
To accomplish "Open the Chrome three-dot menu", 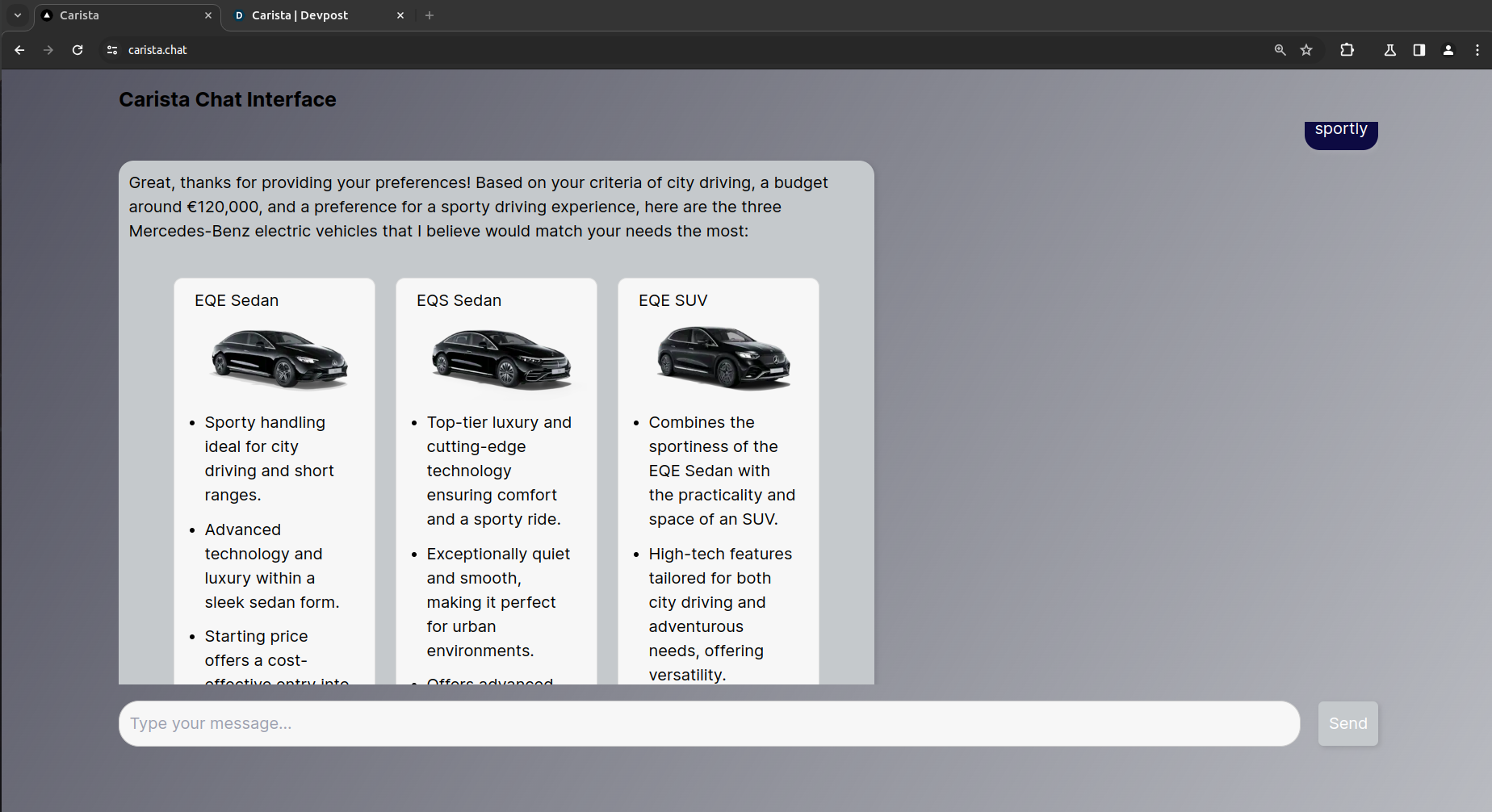I will click(1477, 50).
